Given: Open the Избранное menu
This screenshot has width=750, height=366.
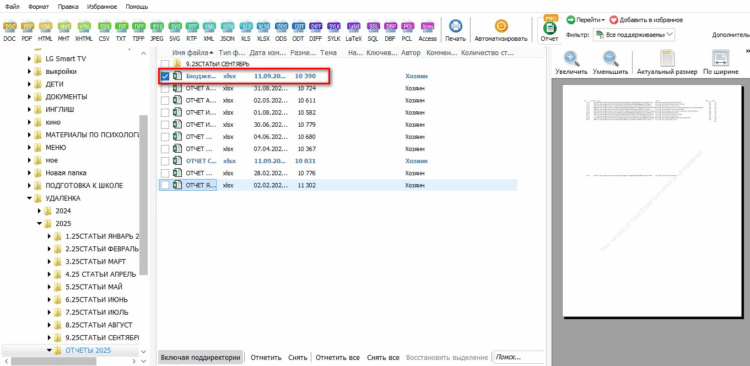Looking at the screenshot, I should 102,7.
